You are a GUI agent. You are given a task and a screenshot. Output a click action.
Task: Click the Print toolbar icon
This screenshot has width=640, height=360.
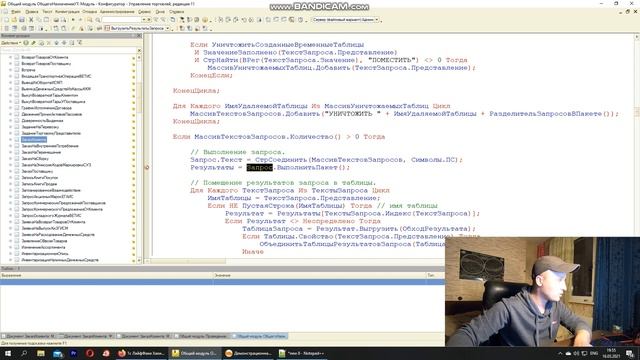tap(56, 20)
